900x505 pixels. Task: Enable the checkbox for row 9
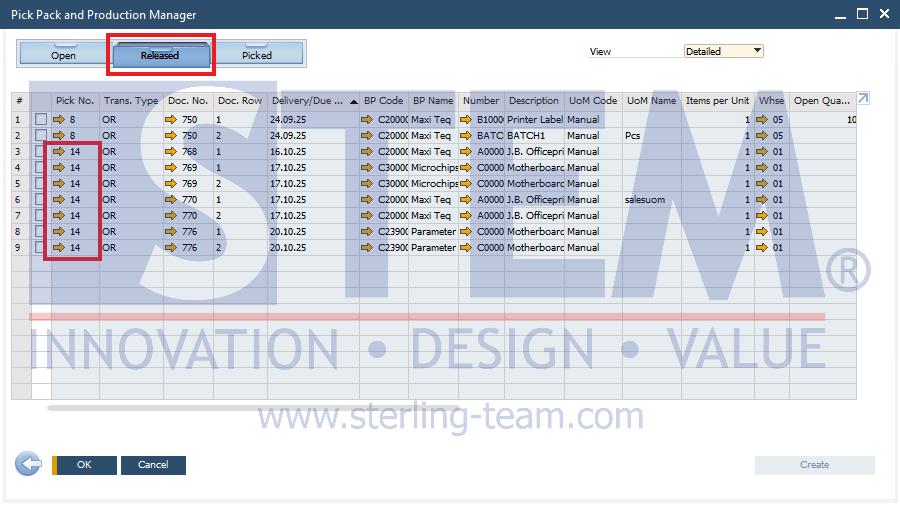[41, 248]
